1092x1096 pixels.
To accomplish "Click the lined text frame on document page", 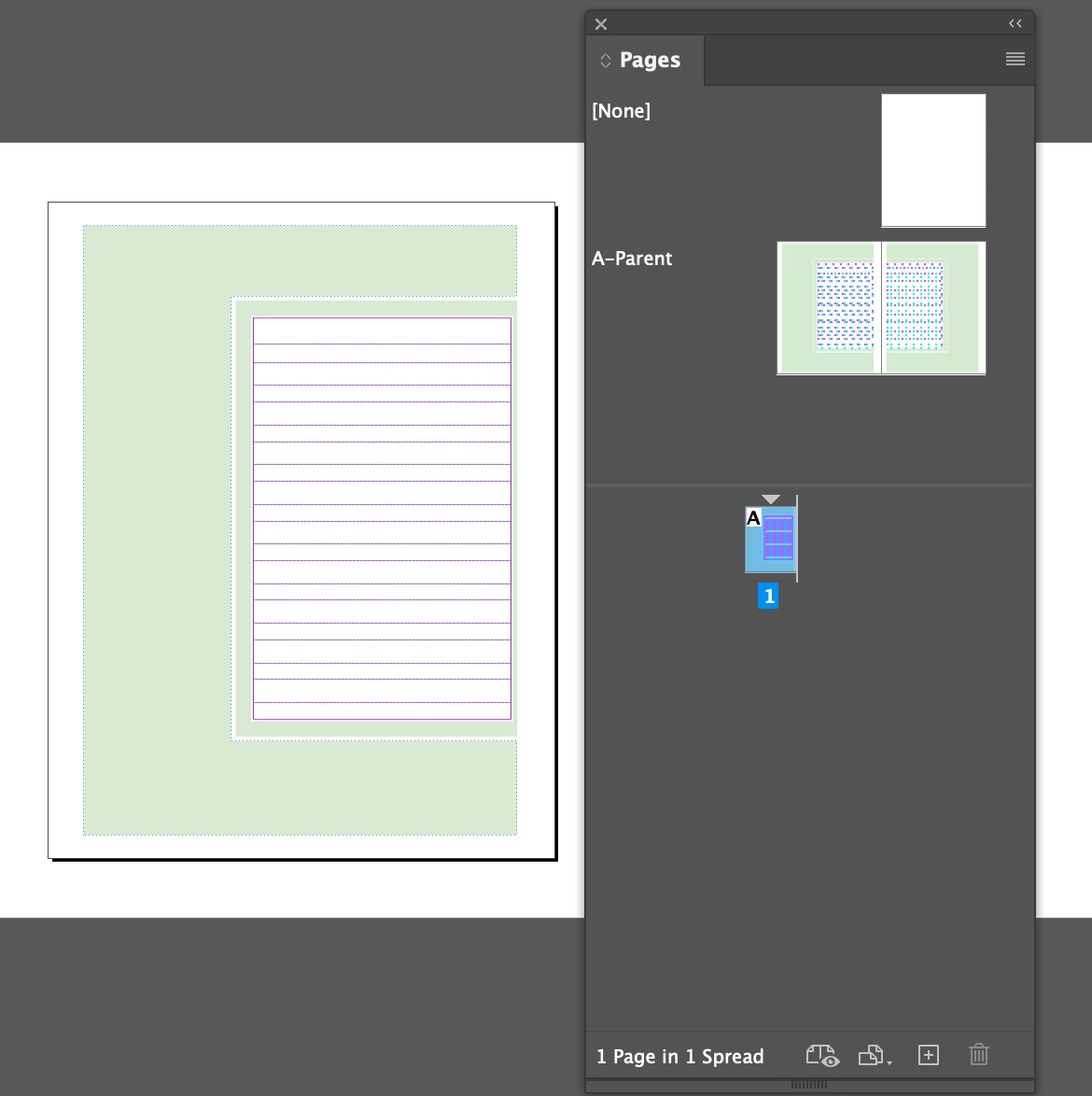I will (x=382, y=519).
